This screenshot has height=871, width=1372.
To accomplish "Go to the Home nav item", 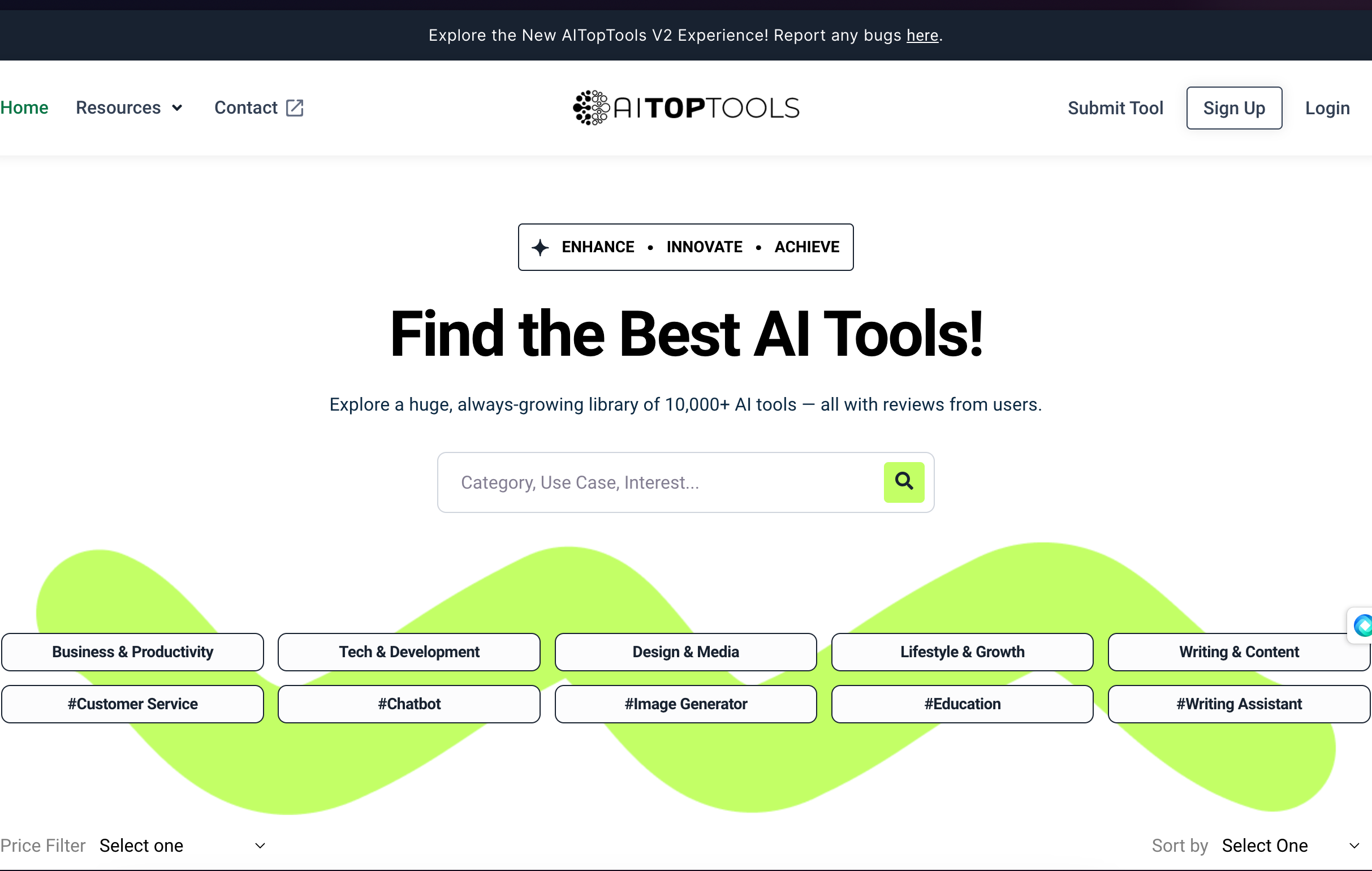I will pyautogui.click(x=24, y=107).
